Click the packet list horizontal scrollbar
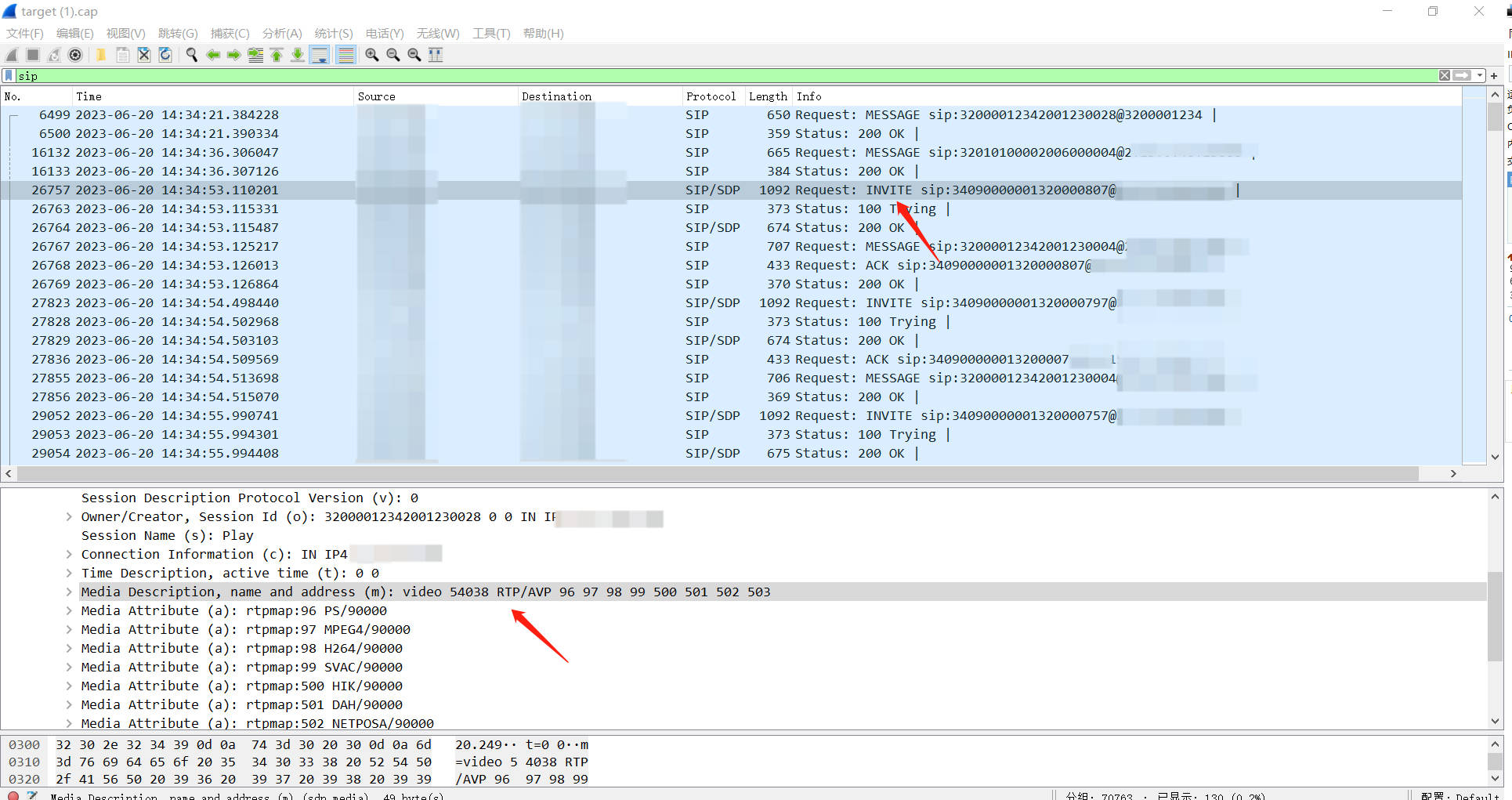 [718, 474]
